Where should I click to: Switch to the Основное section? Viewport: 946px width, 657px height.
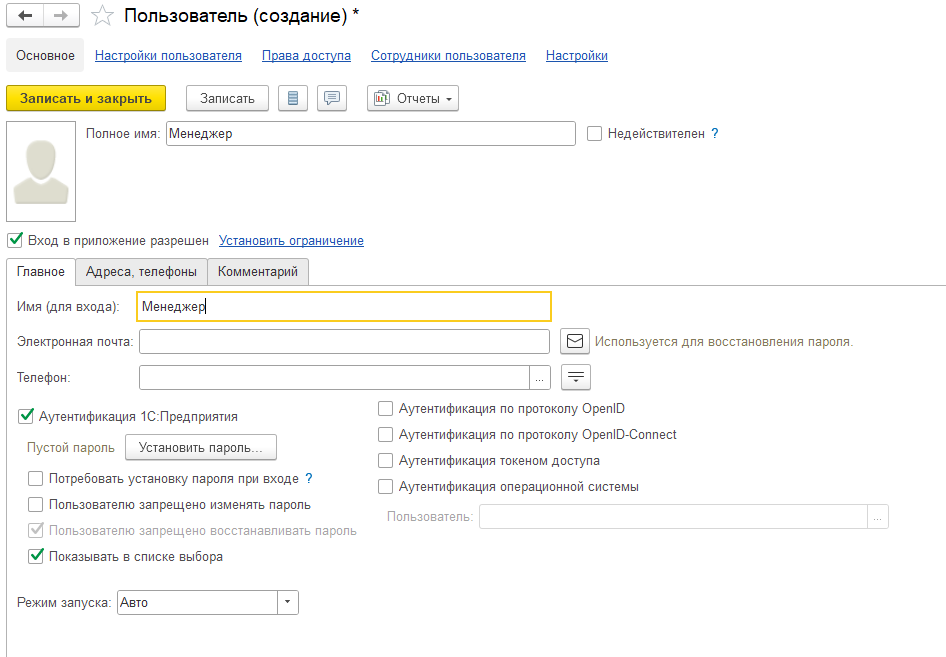[x=45, y=56]
